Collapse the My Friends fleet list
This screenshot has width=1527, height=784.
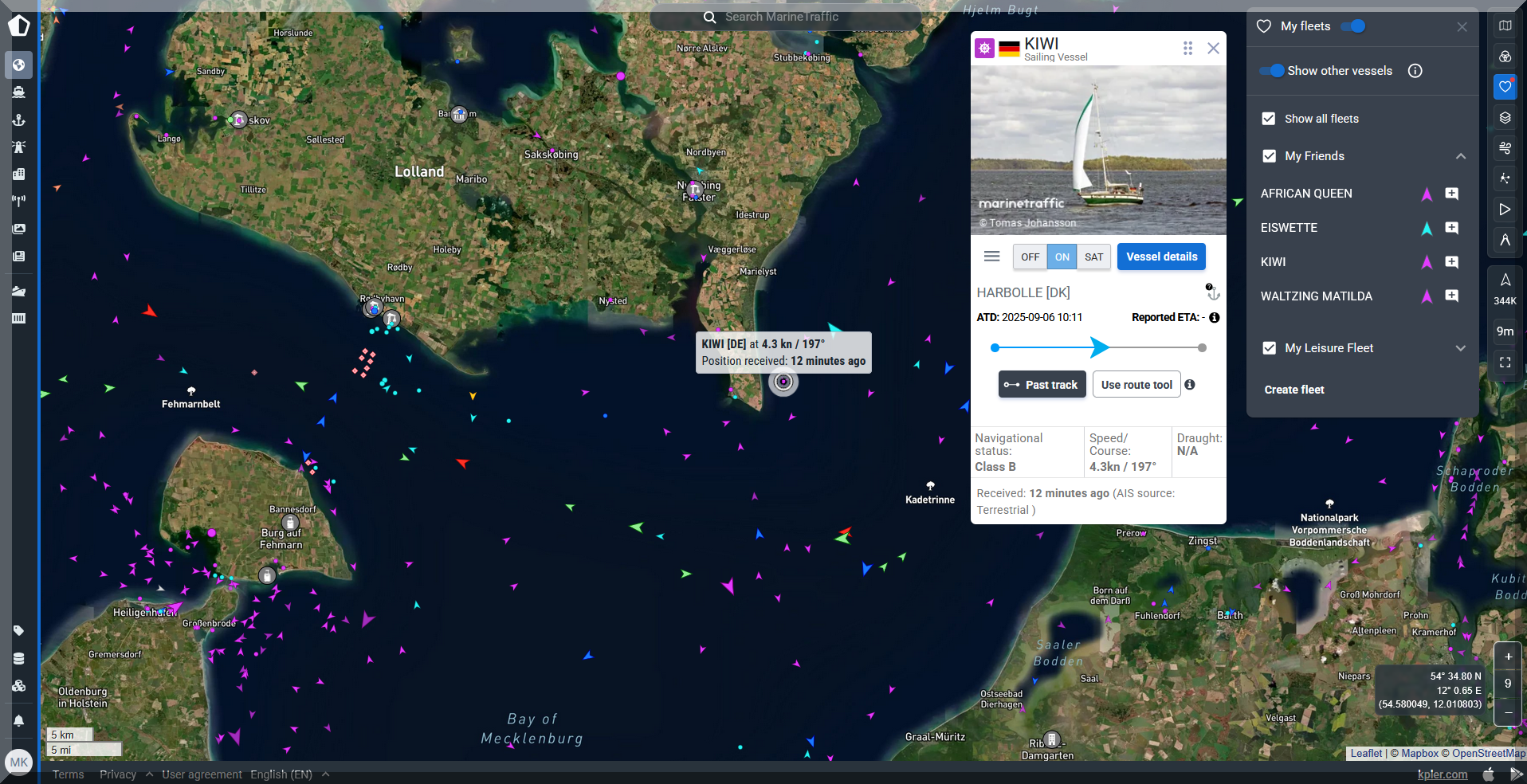click(1460, 156)
